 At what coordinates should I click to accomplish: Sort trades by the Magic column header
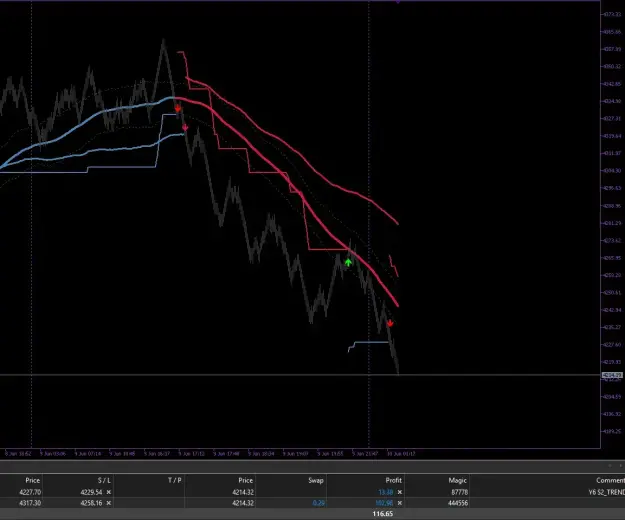tap(457, 481)
